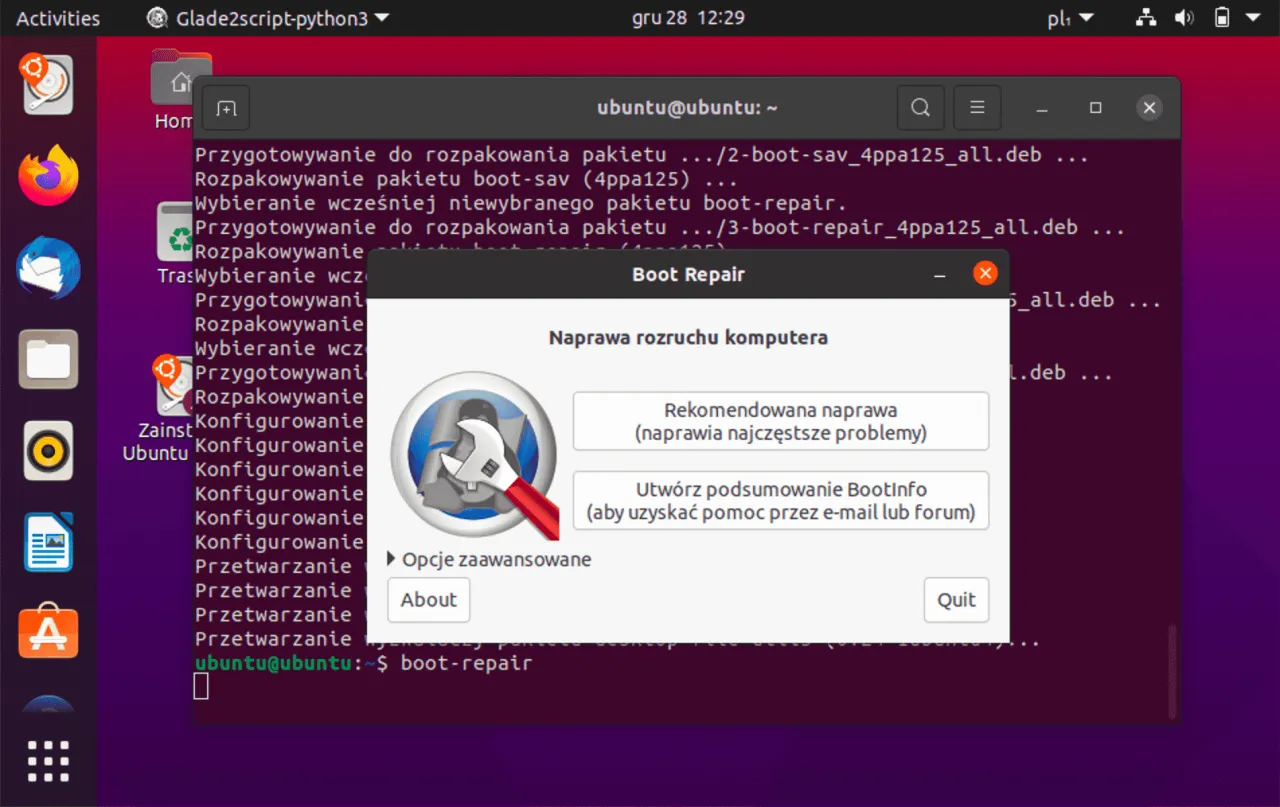Open search in the terminal window
The image size is (1280, 807).
coord(920,107)
